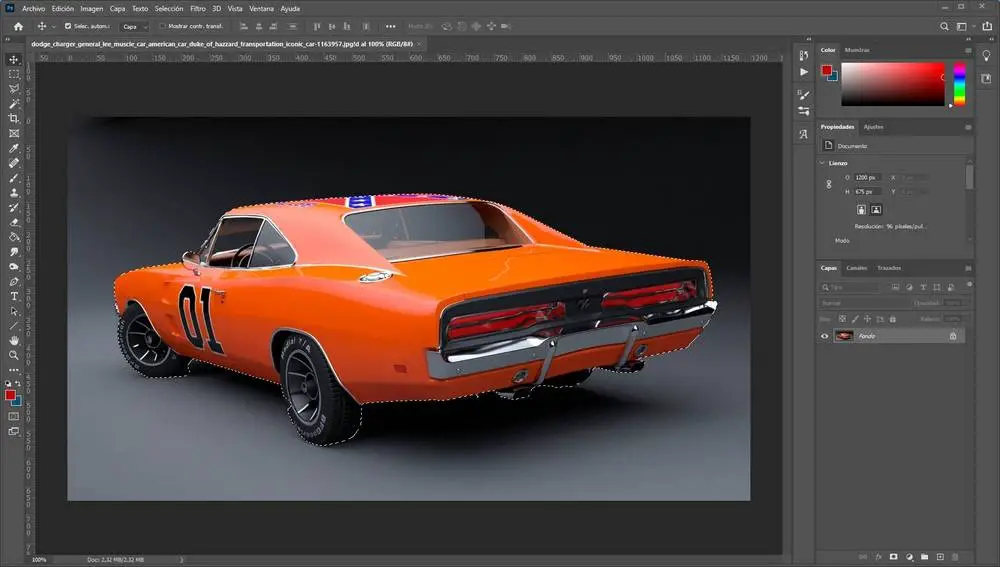Select the Clone Stamp tool
Screen dimensions: 1000x567
[x=14, y=193]
